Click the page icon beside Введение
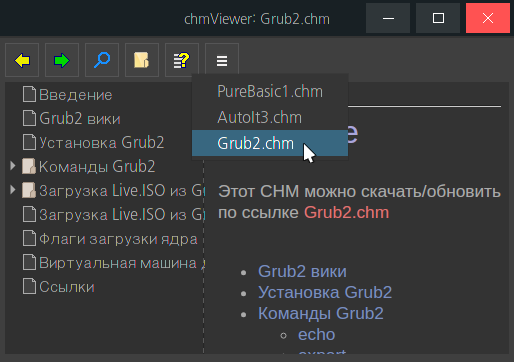 [29, 94]
